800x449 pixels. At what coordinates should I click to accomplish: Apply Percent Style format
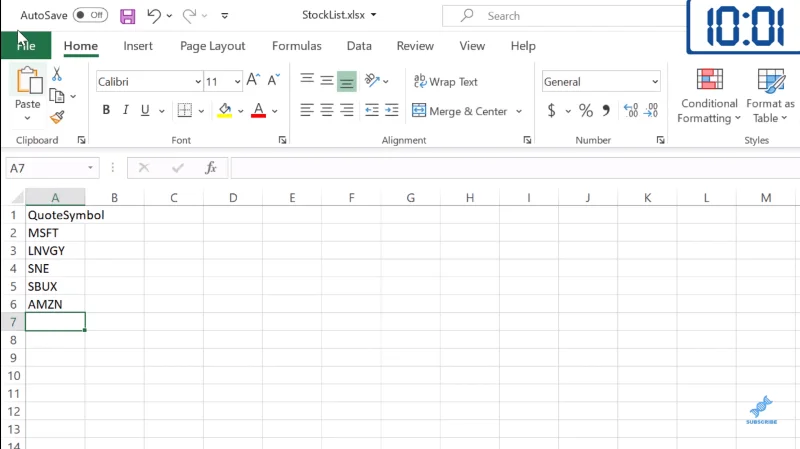coord(586,110)
